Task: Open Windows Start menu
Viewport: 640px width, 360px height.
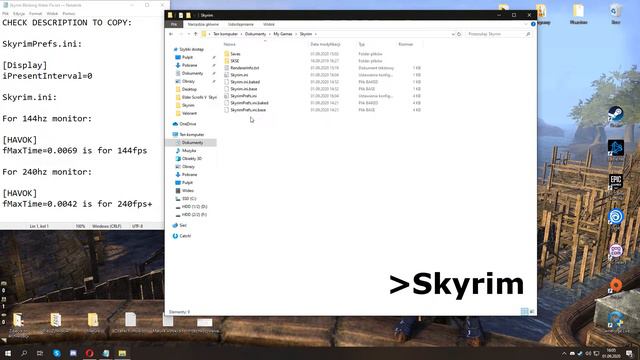Action: [x=8, y=353]
